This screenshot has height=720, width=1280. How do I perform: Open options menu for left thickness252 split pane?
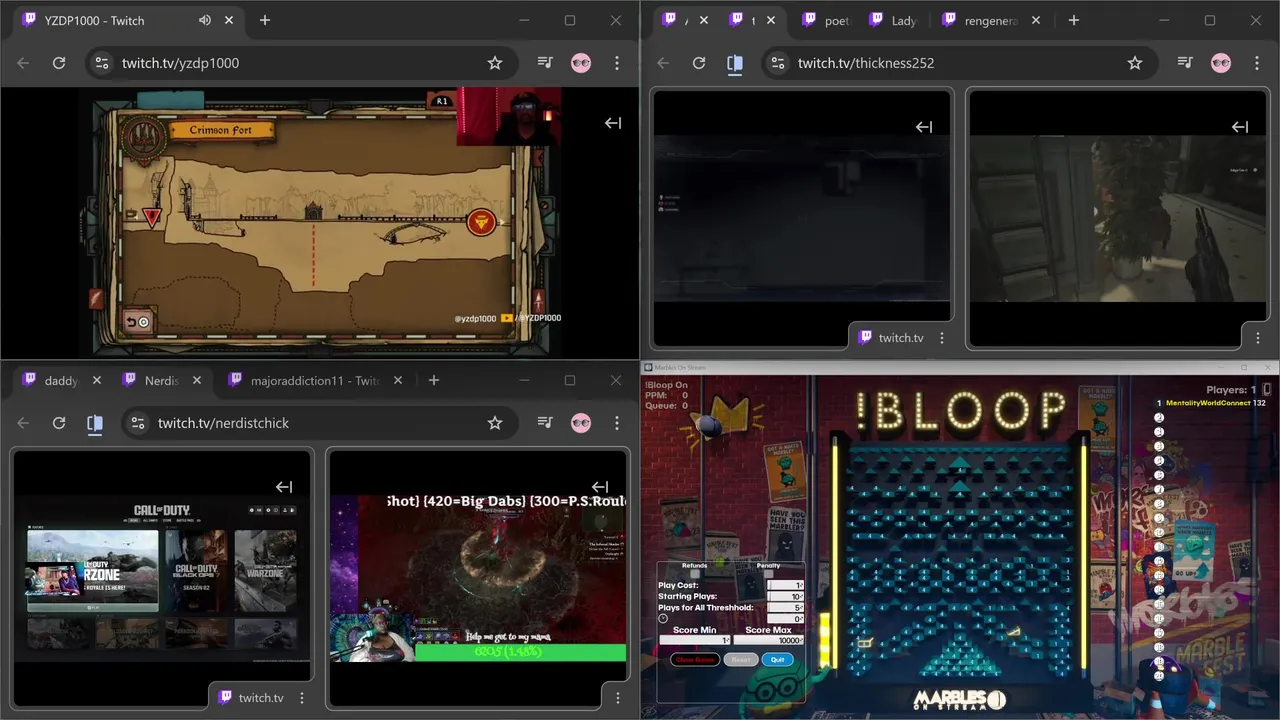[x=941, y=338]
